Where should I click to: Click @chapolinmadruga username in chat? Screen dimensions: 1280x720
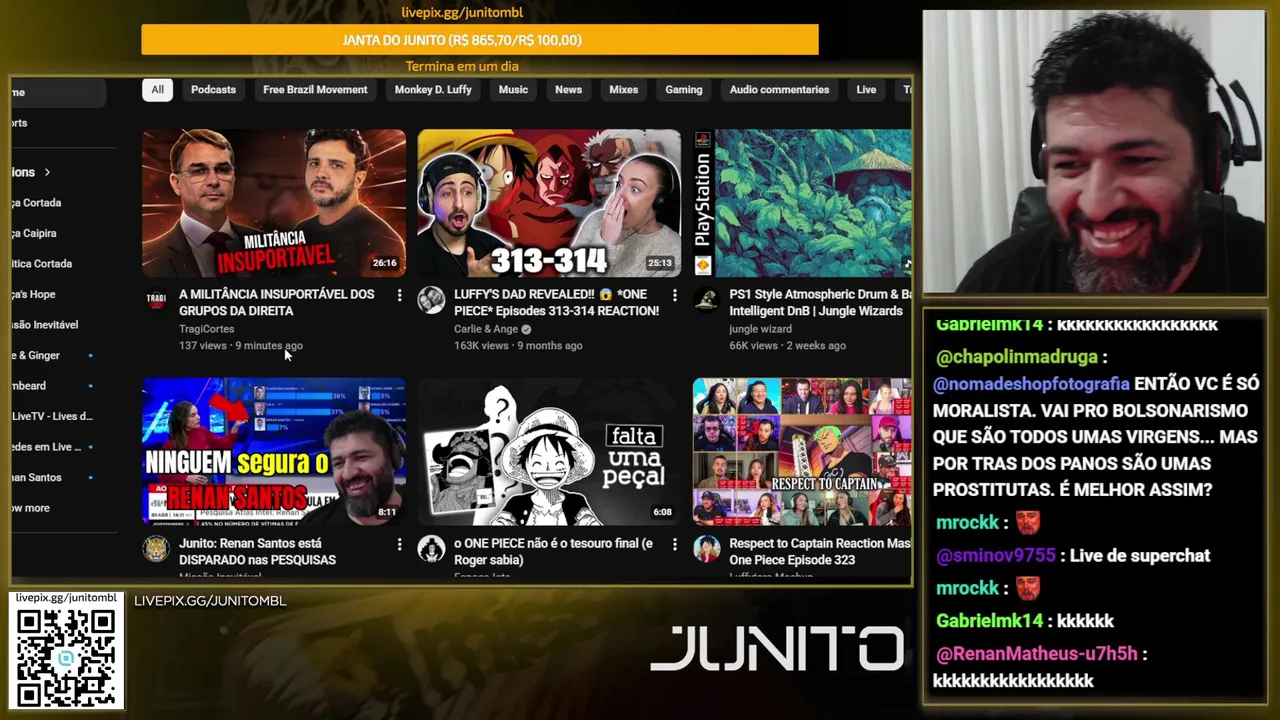coord(1015,357)
